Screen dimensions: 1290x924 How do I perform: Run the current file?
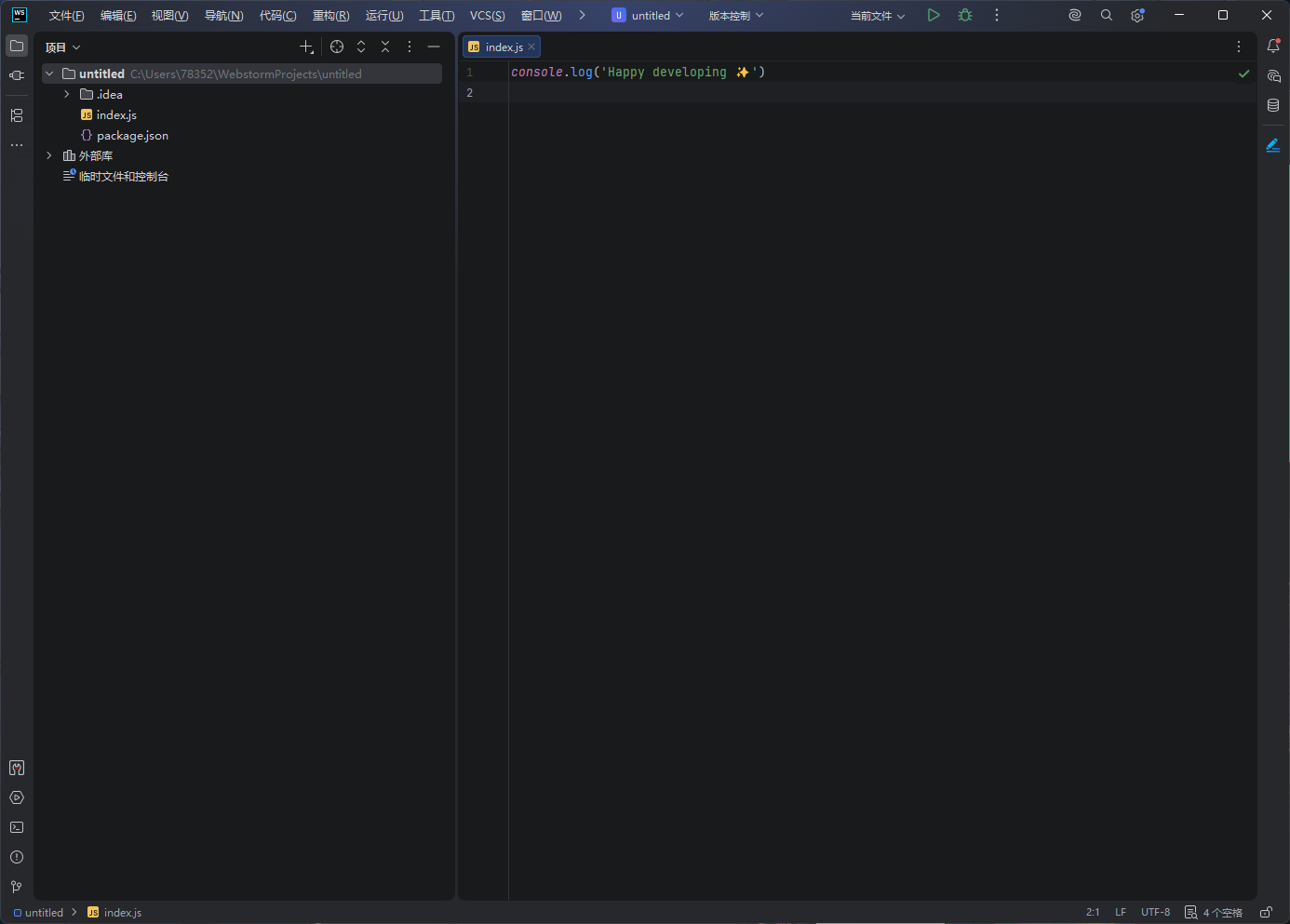tap(934, 15)
